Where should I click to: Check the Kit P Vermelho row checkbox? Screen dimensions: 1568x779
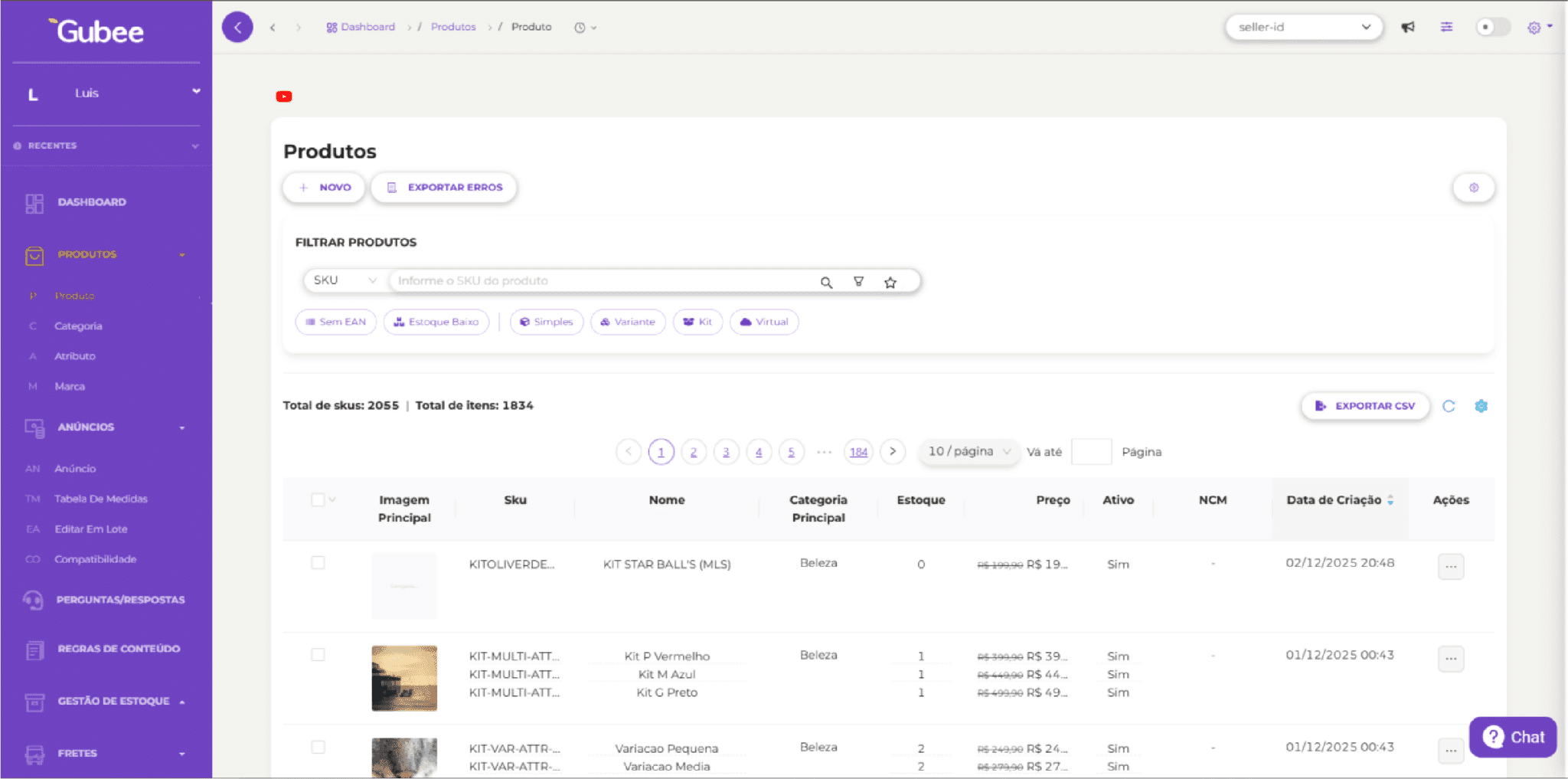(x=318, y=655)
